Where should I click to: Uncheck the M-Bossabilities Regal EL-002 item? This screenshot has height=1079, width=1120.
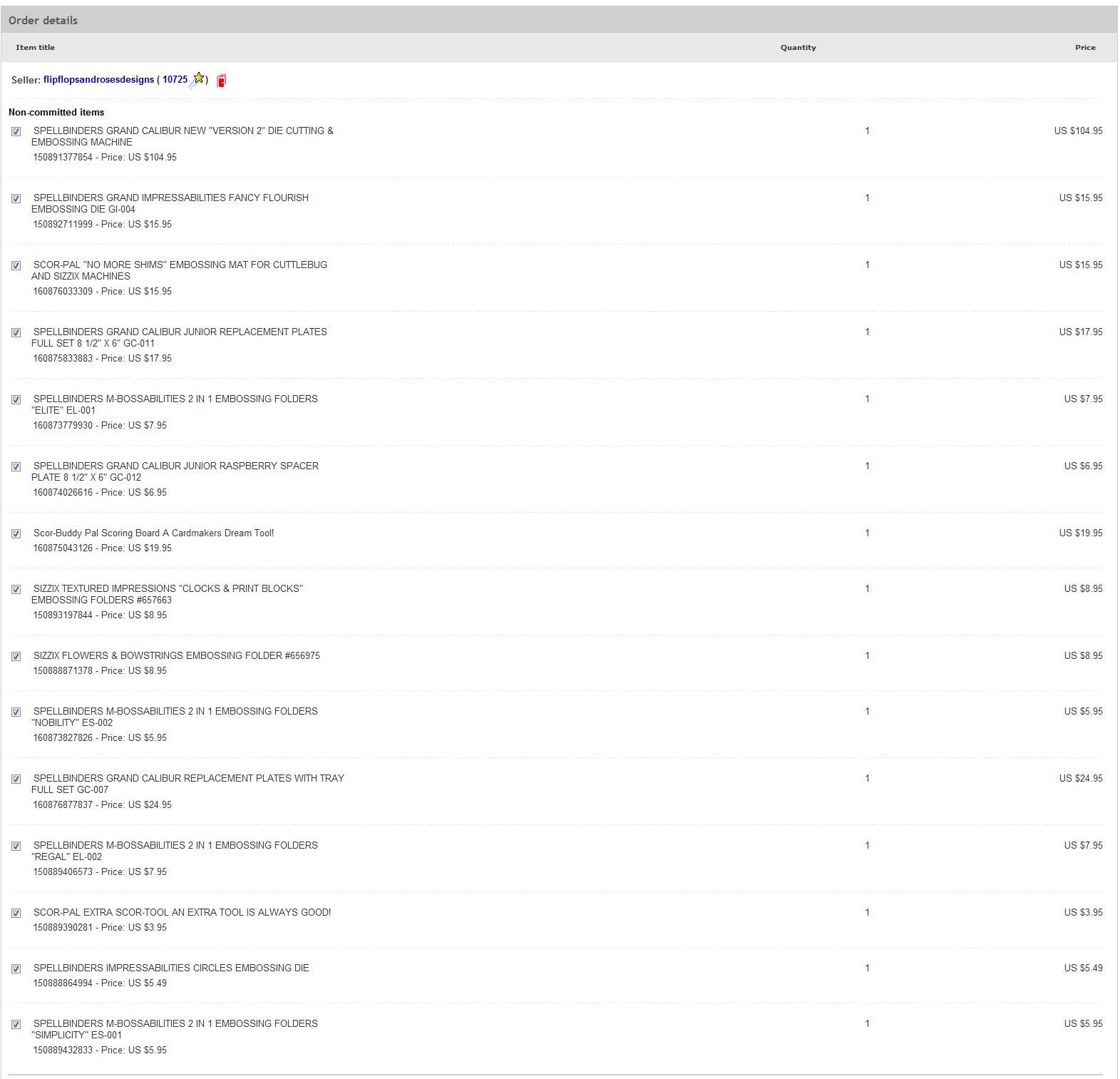coord(16,847)
